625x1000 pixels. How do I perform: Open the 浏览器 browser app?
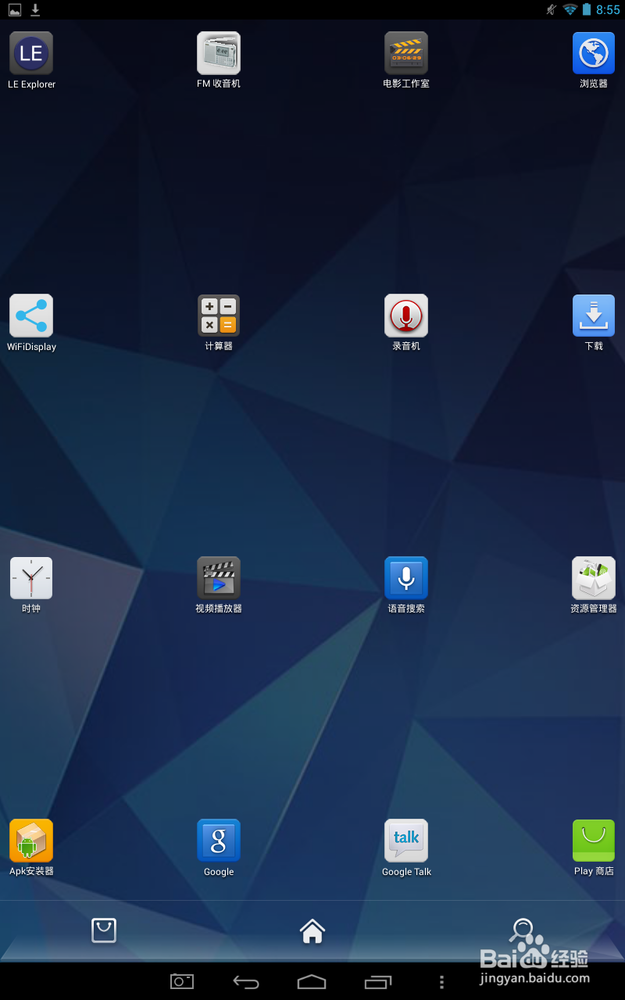[594, 54]
